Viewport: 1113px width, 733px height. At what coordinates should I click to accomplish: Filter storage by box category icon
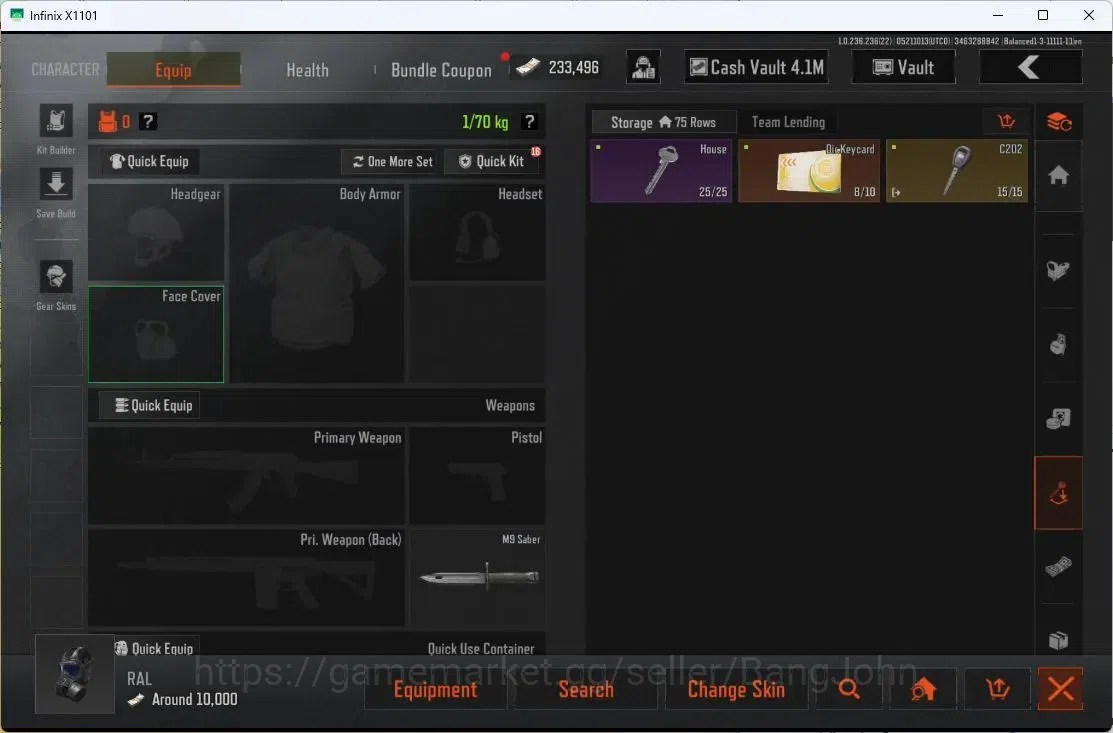[x=1058, y=641]
